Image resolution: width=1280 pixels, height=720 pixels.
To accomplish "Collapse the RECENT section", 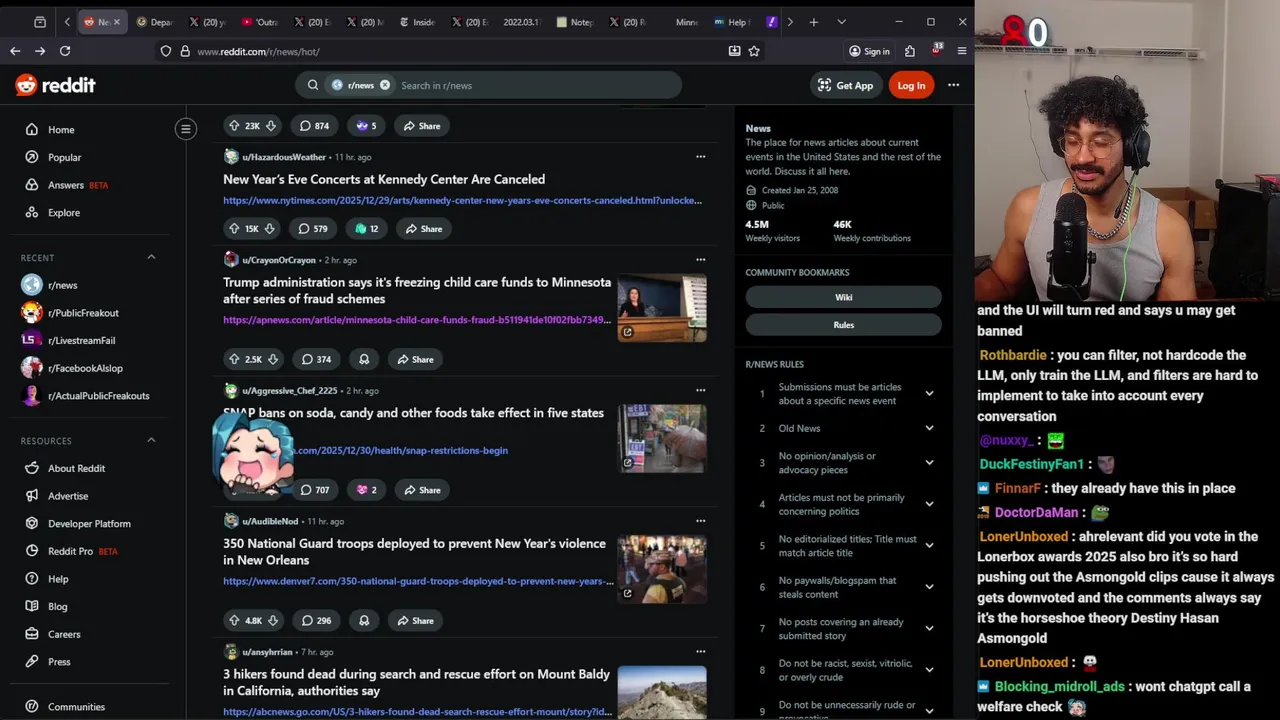I will click(x=151, y=257).
